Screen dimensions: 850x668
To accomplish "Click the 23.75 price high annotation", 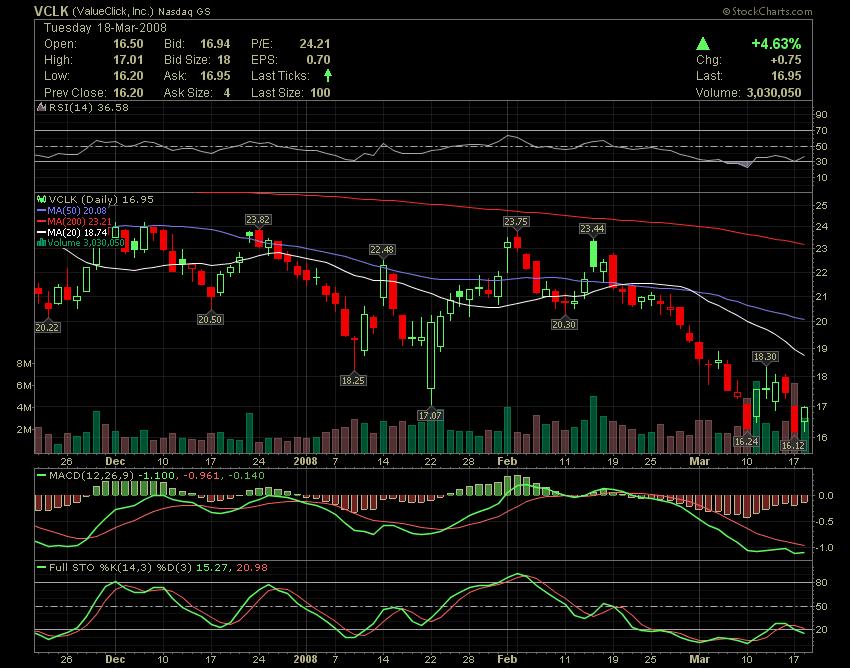I will click(516, 221).
